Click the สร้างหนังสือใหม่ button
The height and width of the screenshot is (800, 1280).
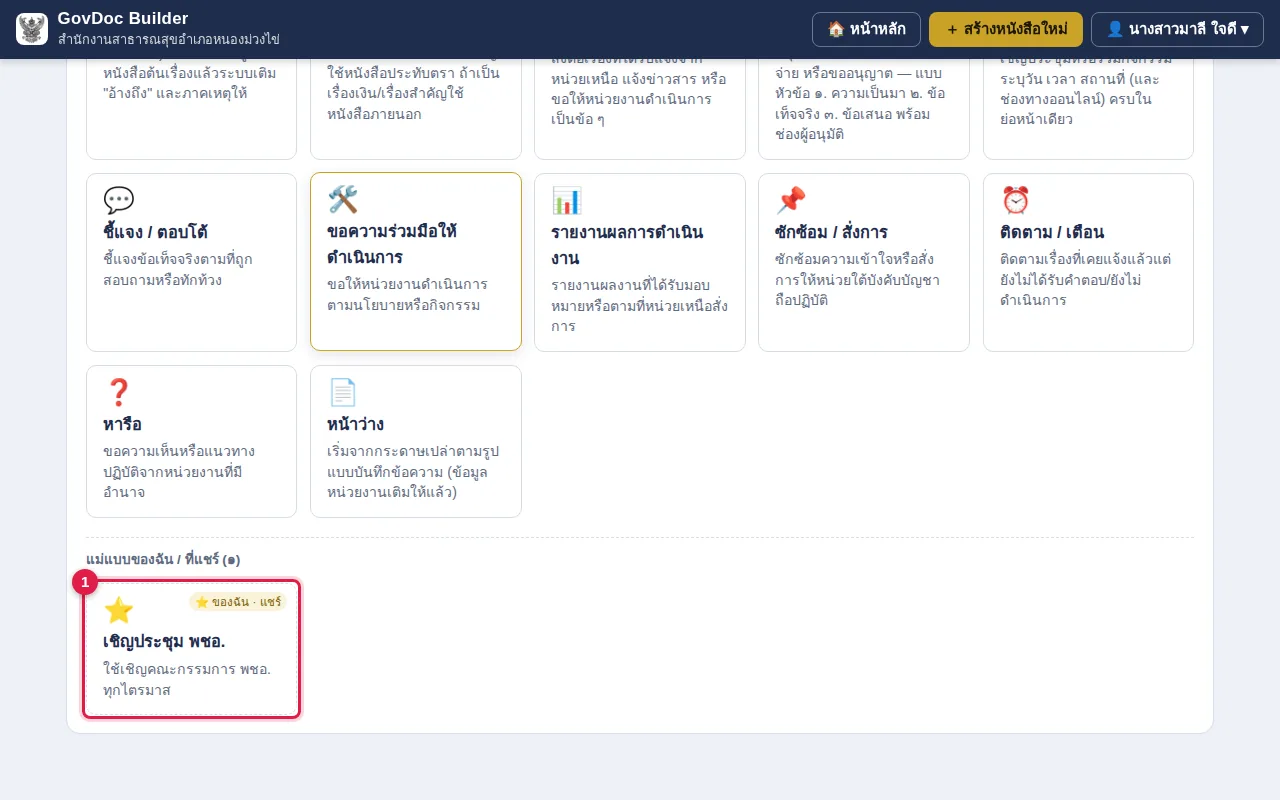click(1006, 29)
